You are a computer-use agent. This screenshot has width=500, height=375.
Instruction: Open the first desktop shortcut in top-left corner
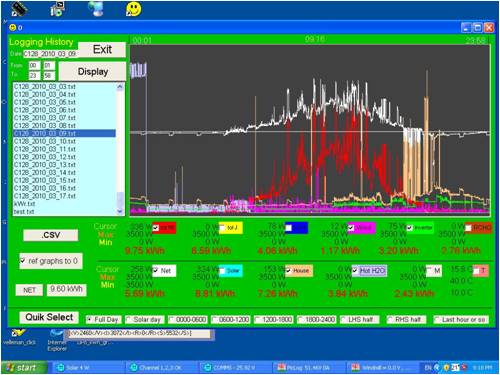[x=19, y=9]
